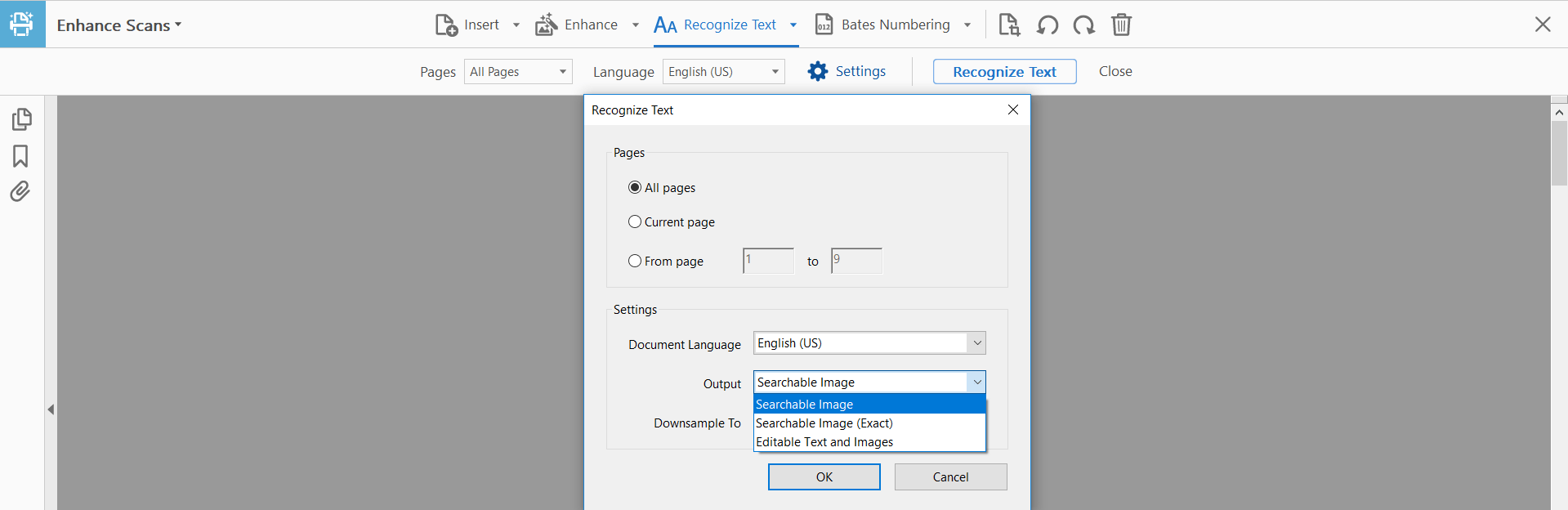Click the trash delete icon
The width and height of the screenshot is (1568, 510).
coord(1121,25)
